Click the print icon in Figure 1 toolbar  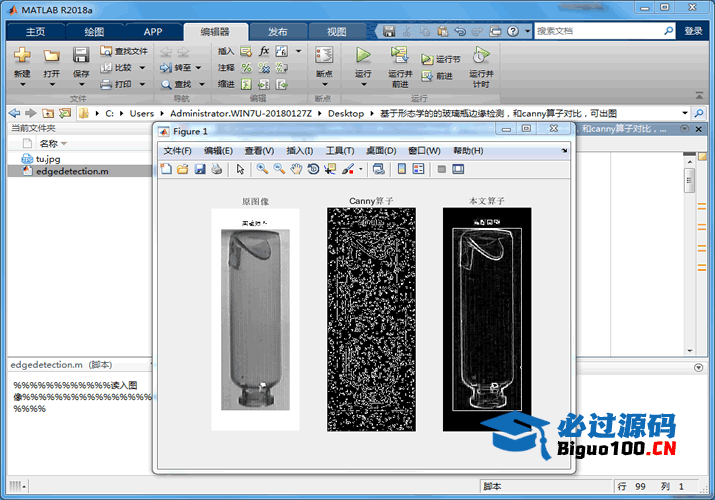tap(217, 169)
